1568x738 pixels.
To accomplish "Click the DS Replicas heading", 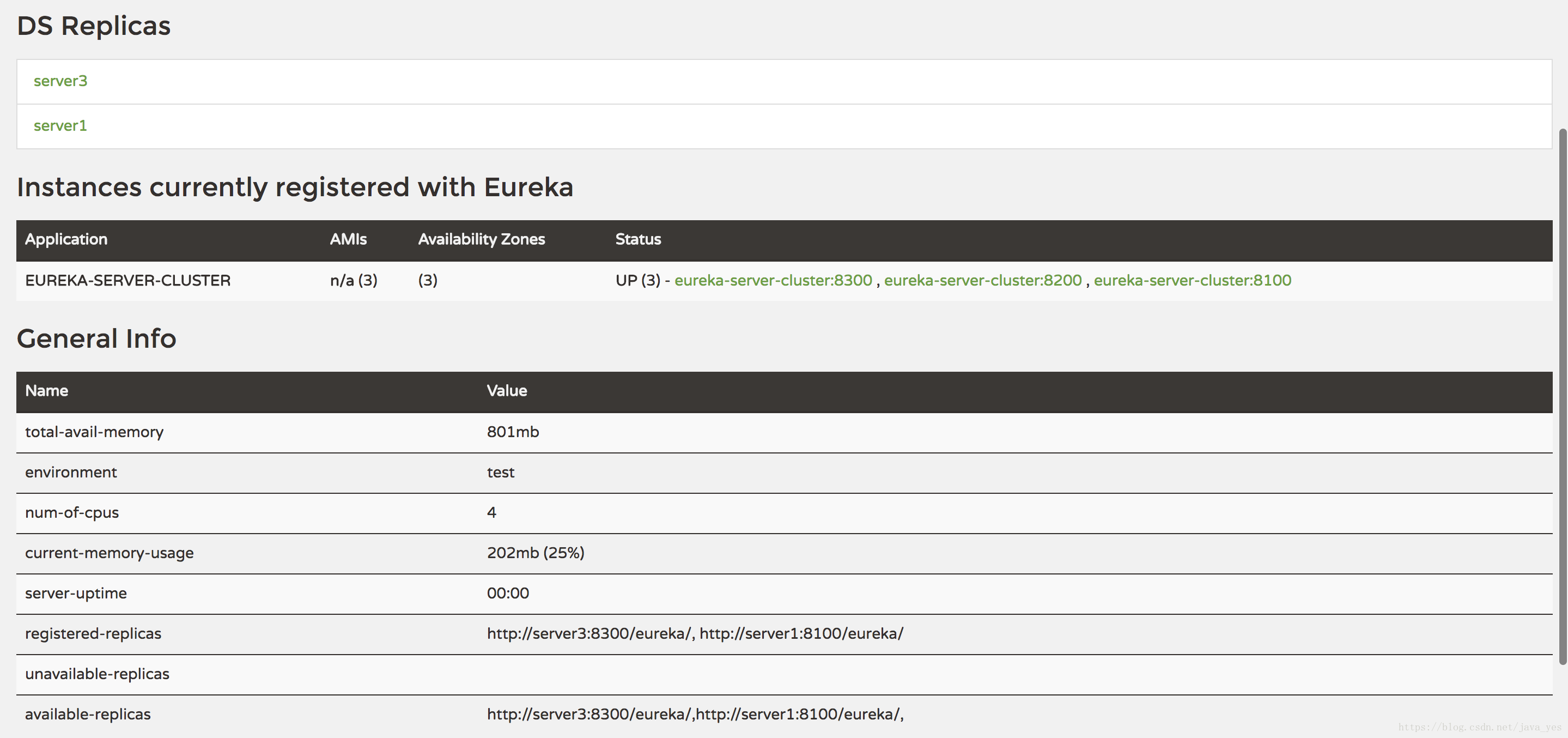I will 94,26.
